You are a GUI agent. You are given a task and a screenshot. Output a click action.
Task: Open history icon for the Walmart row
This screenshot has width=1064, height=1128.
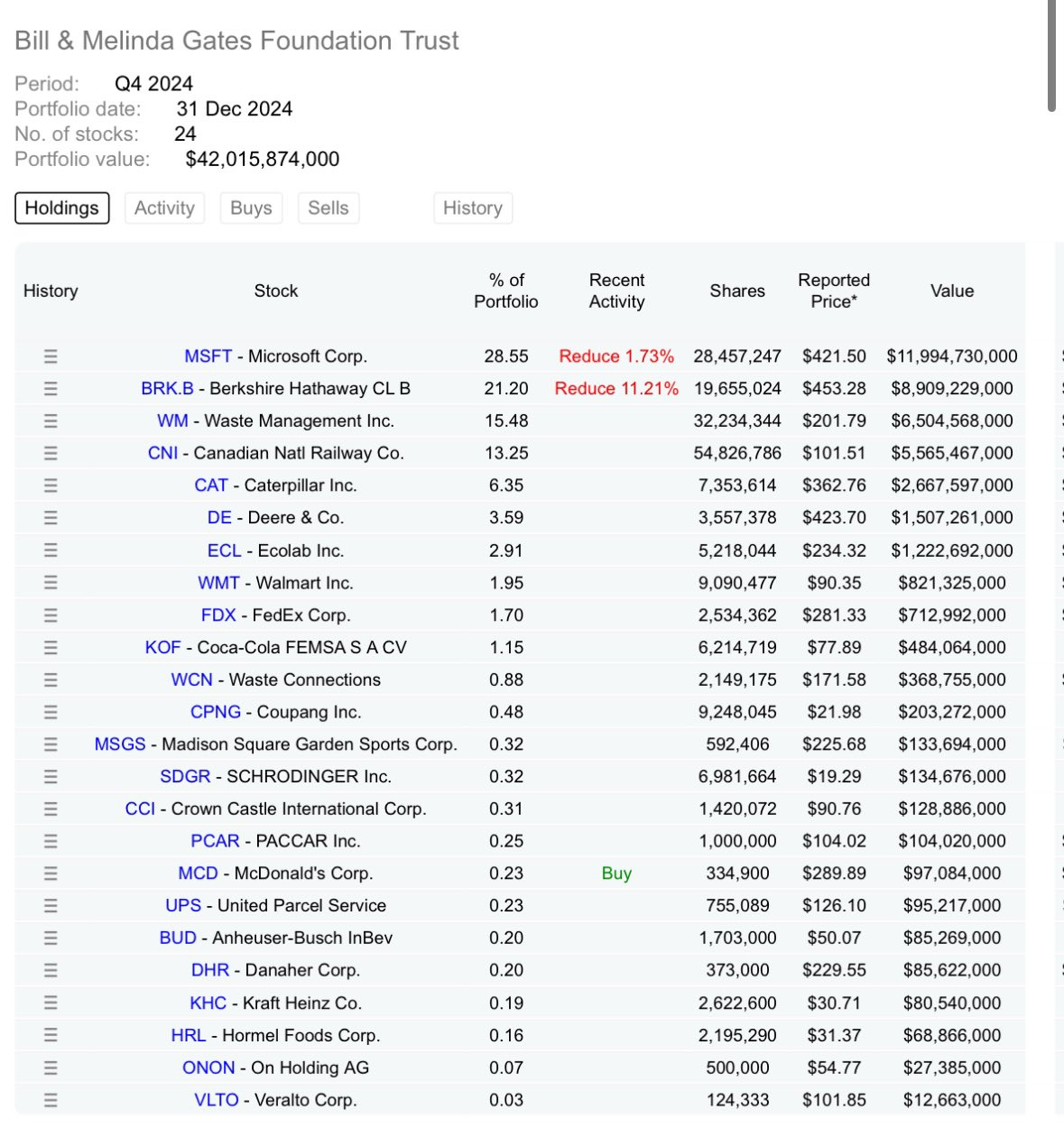51,583
